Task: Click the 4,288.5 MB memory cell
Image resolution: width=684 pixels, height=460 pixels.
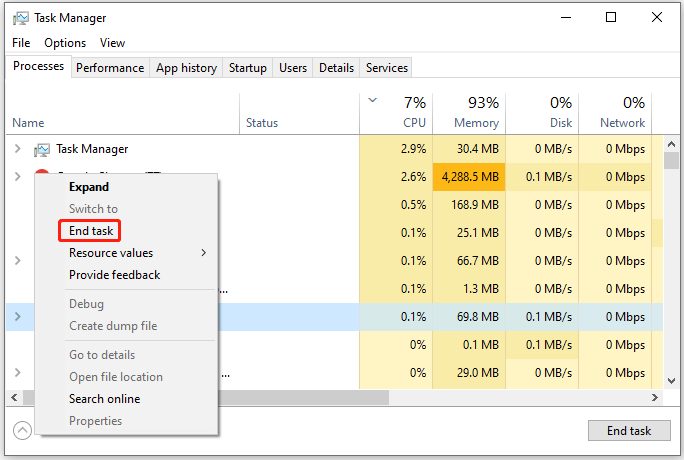Action: (469, 177)
